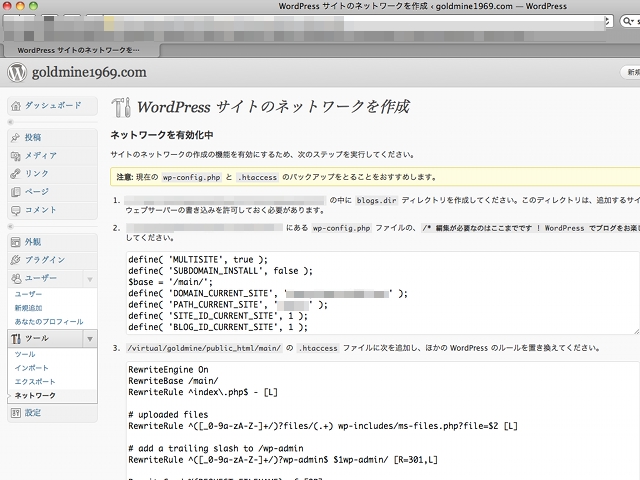Click the blogs.dir code label

coord(376,200)
